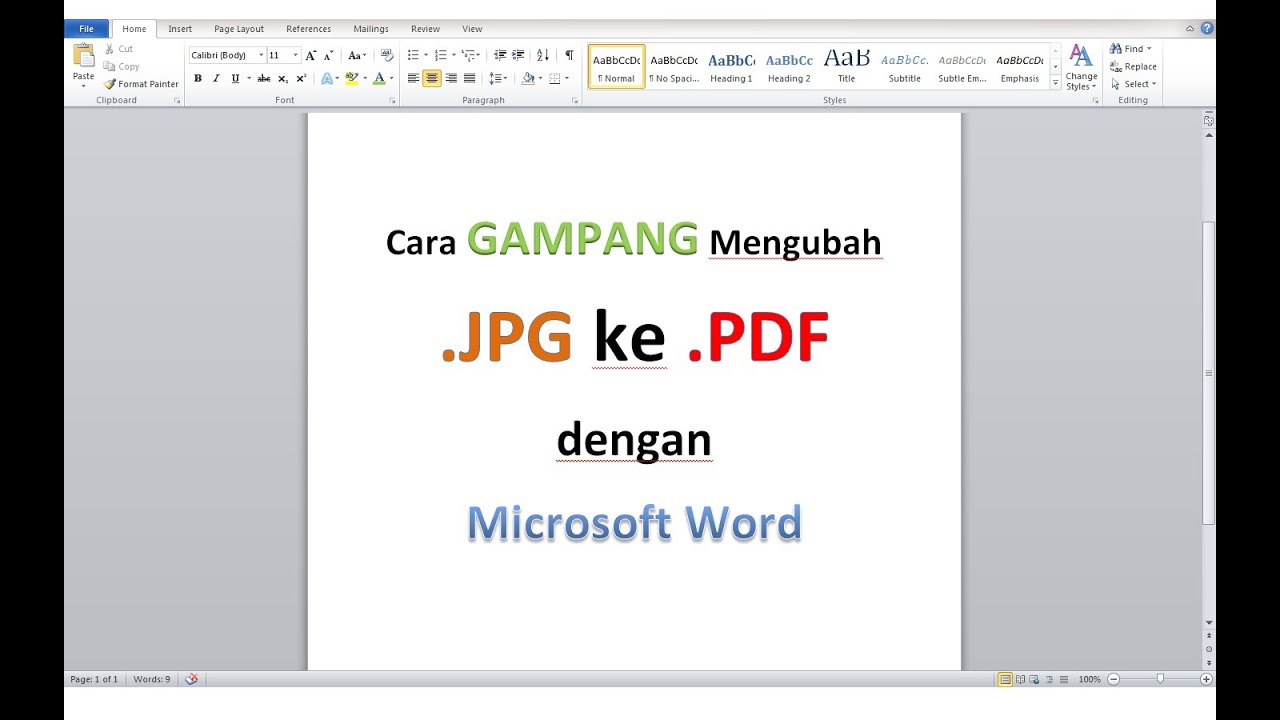
Task: Click the Replace button
Action: 1133,67
